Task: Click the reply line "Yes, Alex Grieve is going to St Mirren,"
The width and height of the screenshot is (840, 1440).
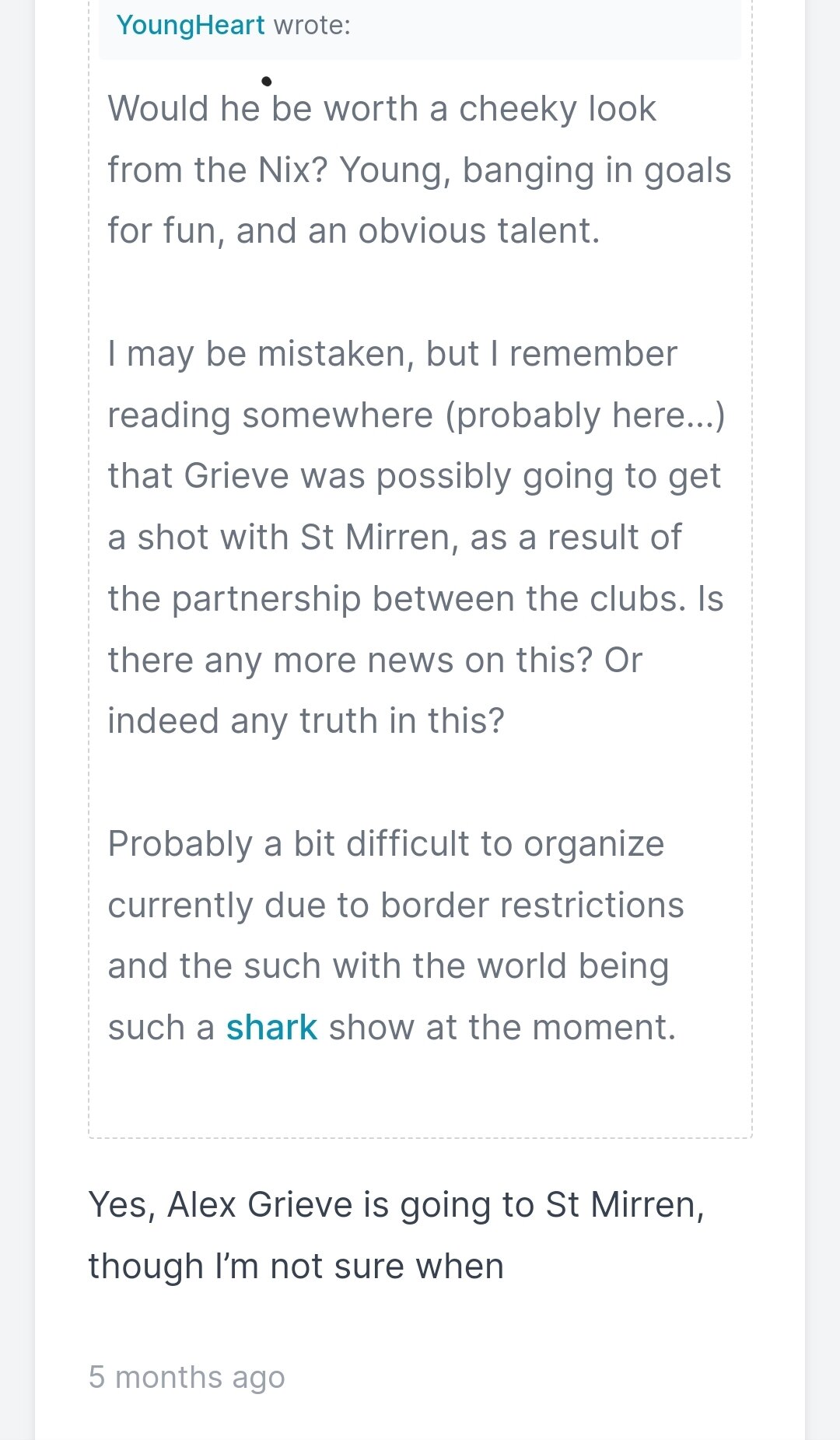Action: [397, 1205]
